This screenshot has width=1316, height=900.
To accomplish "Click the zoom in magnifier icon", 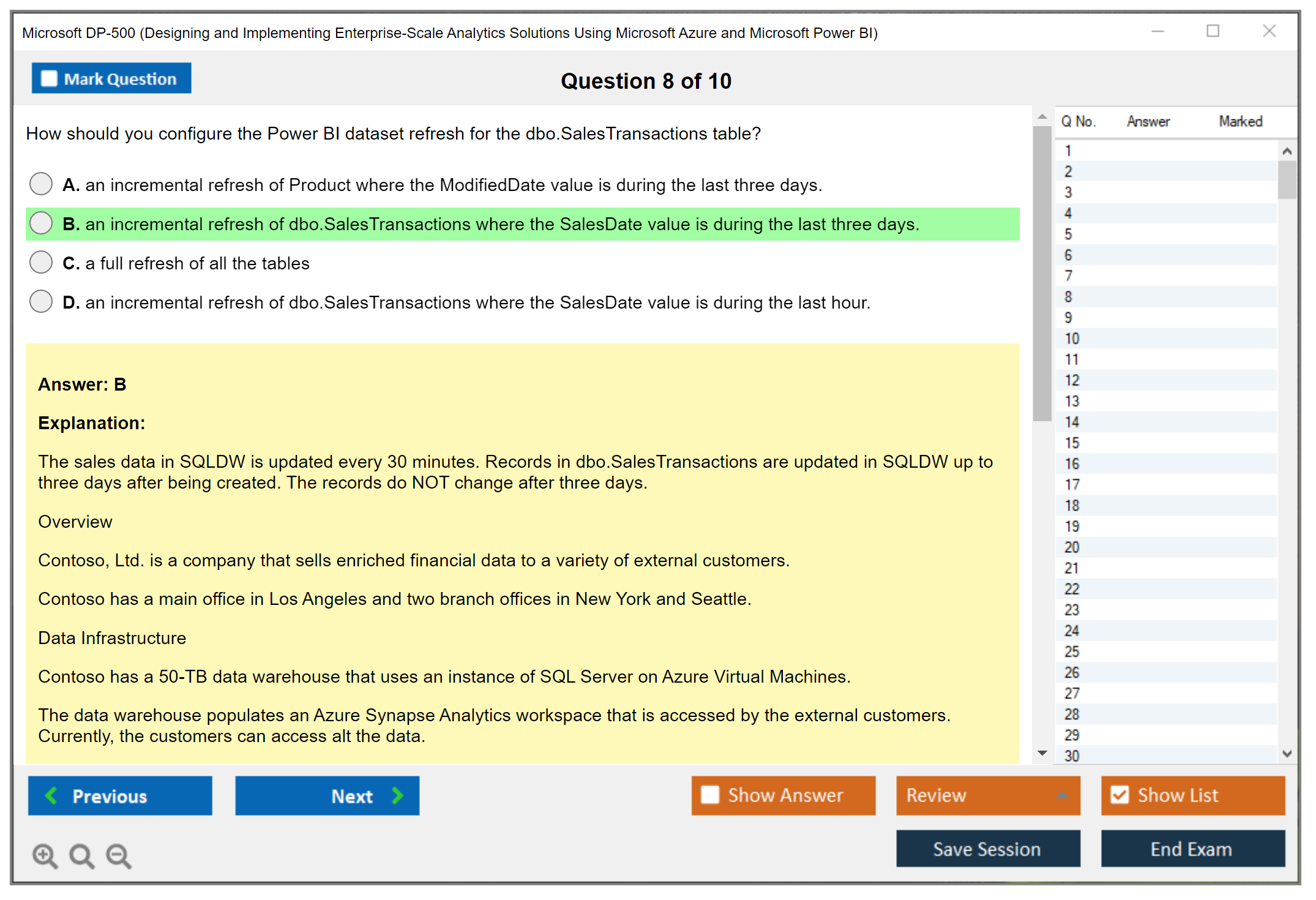I will pyautogui.click(x=45, y=855).
